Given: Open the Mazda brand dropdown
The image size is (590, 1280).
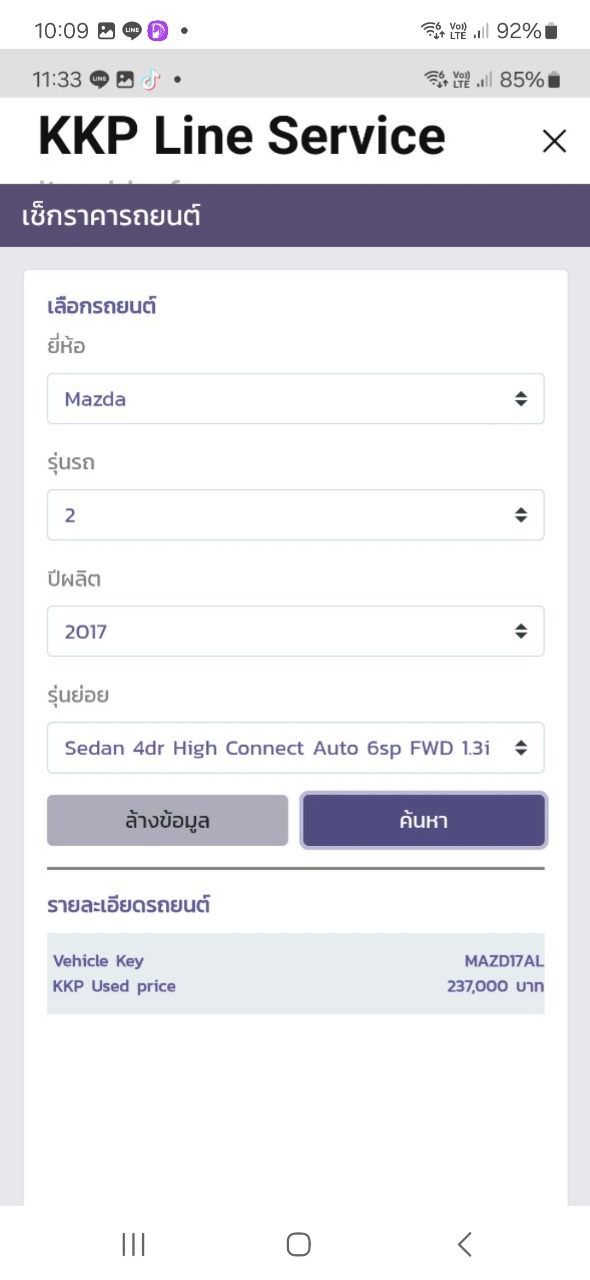Looking at the screenshot, I should click(296, 399).
